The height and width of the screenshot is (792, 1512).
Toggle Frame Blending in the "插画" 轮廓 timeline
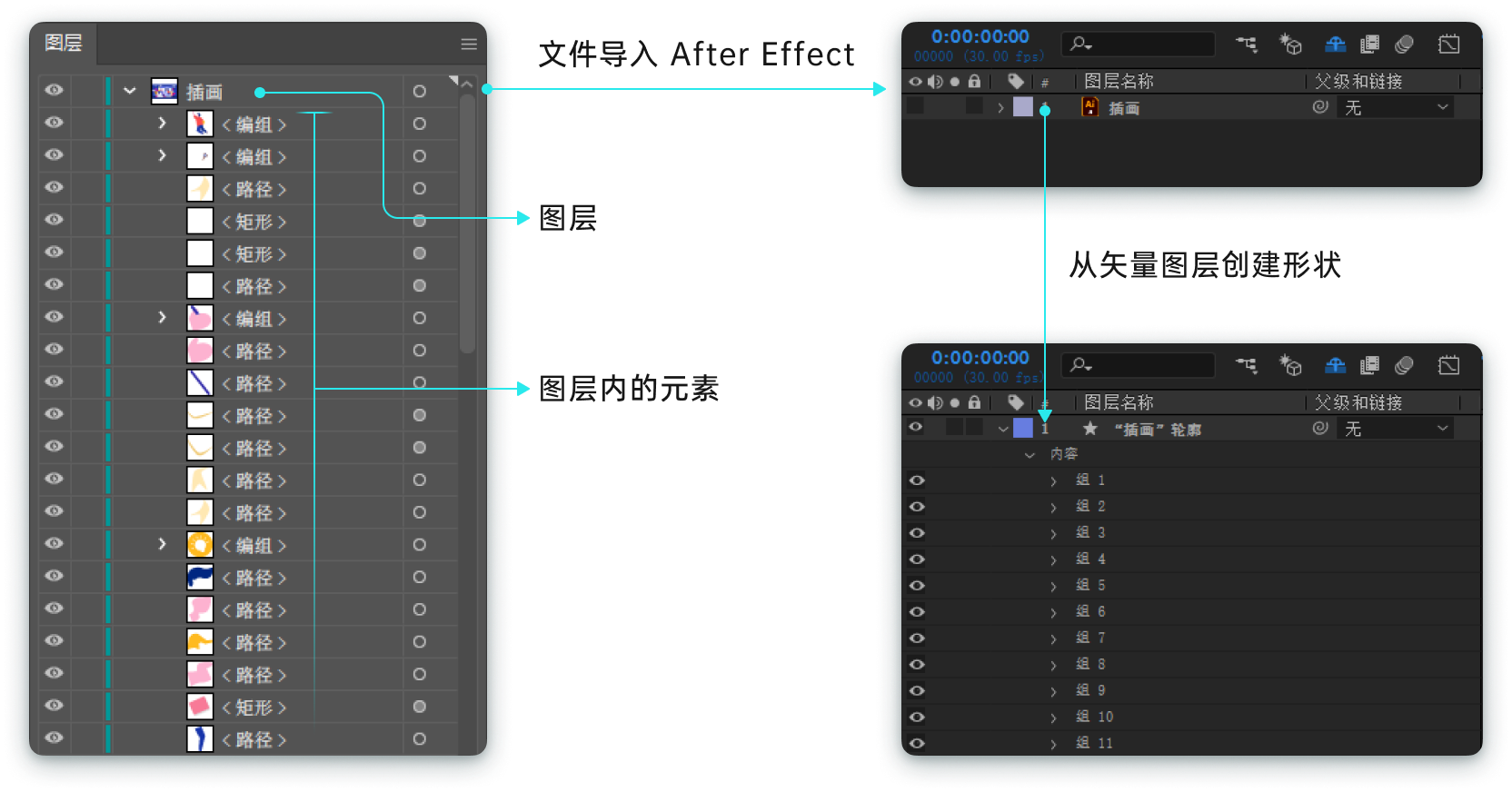[x=1369, y=365]
